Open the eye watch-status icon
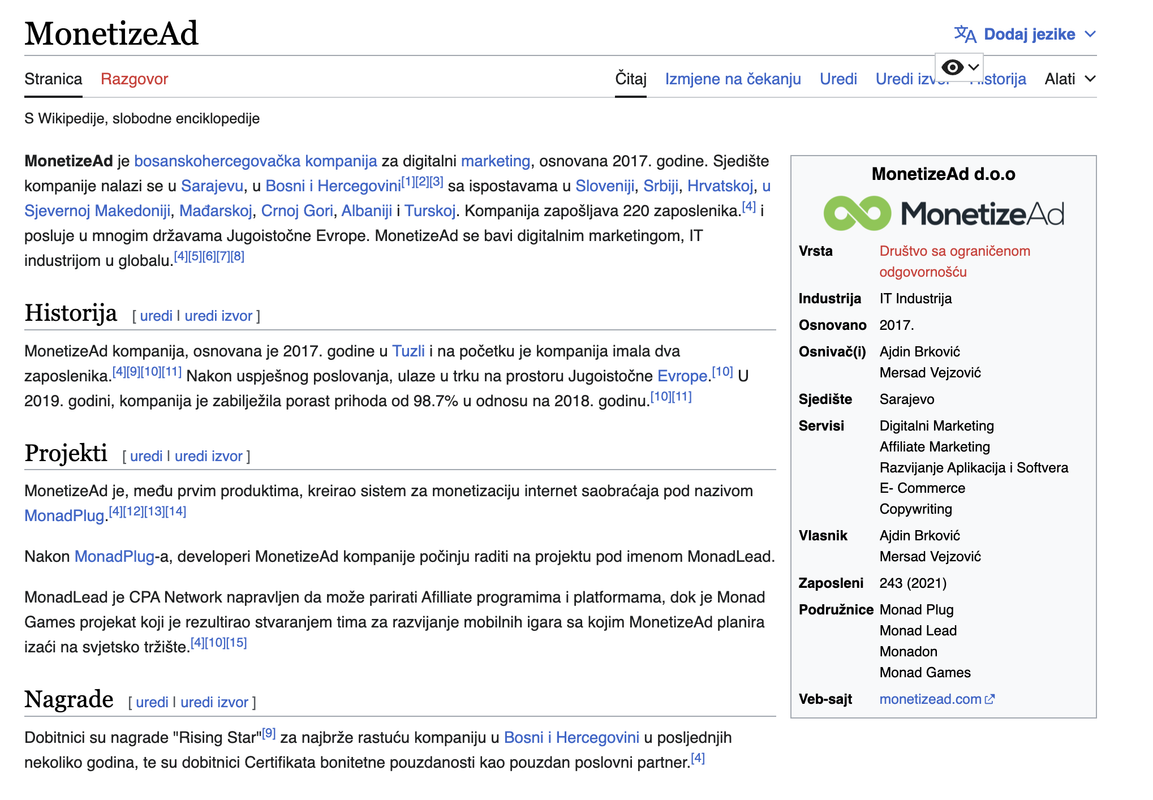Screen dimensions: 1153x800 (952, 68)
